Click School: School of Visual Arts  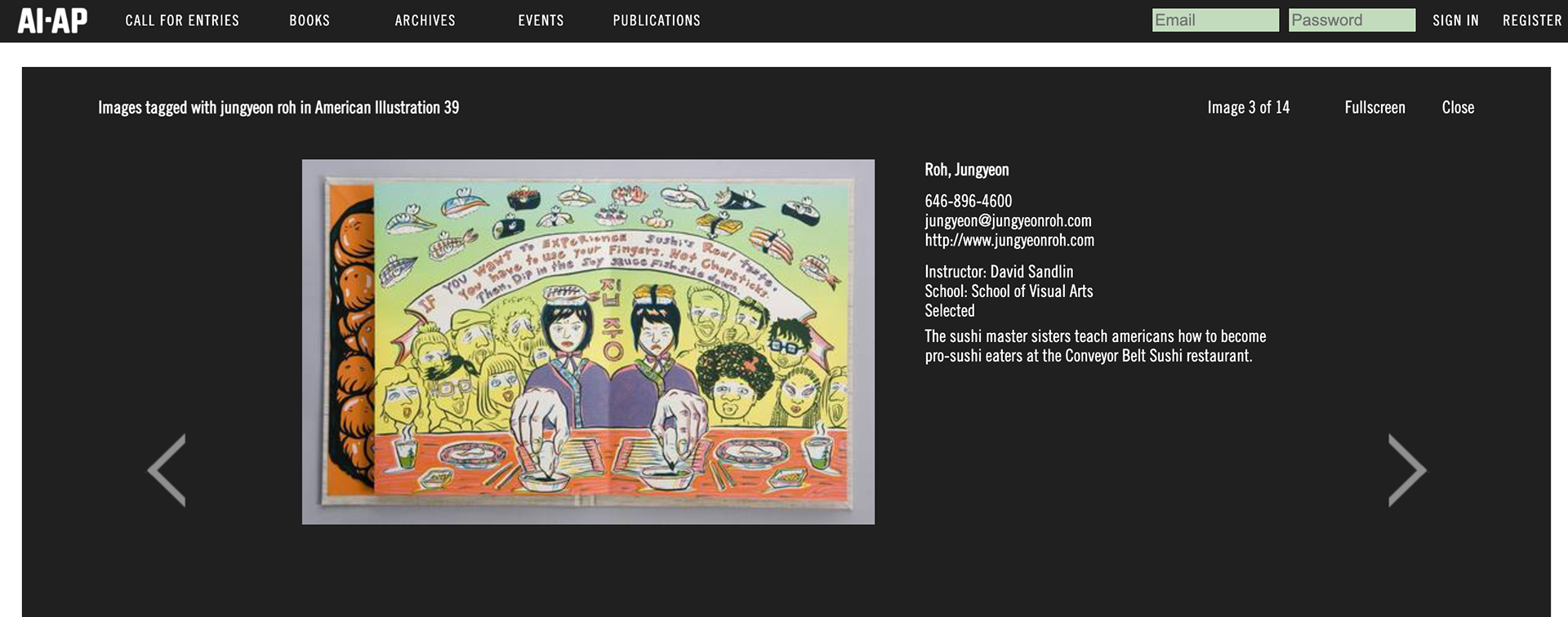1009,291
